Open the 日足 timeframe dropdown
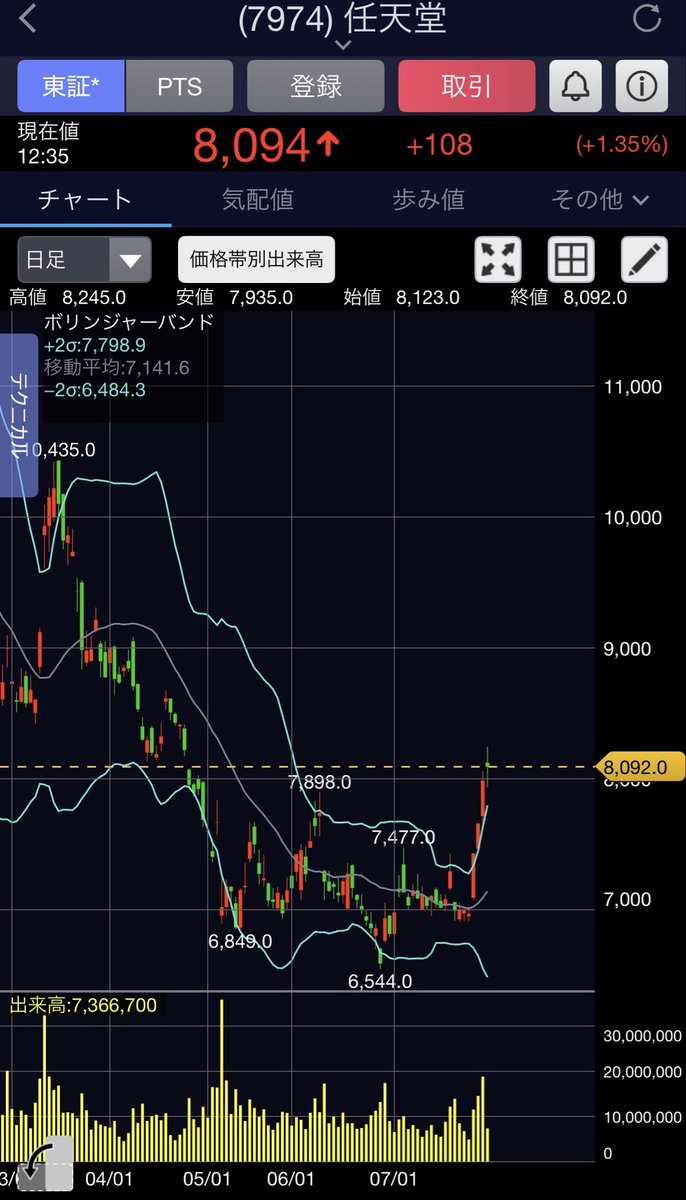This screenshot has height=1200, width=686. pos(84,260)
